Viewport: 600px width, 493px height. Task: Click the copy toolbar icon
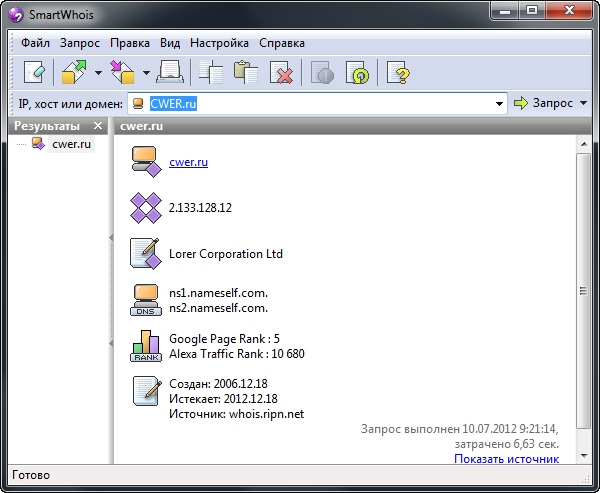pos(211,72)
